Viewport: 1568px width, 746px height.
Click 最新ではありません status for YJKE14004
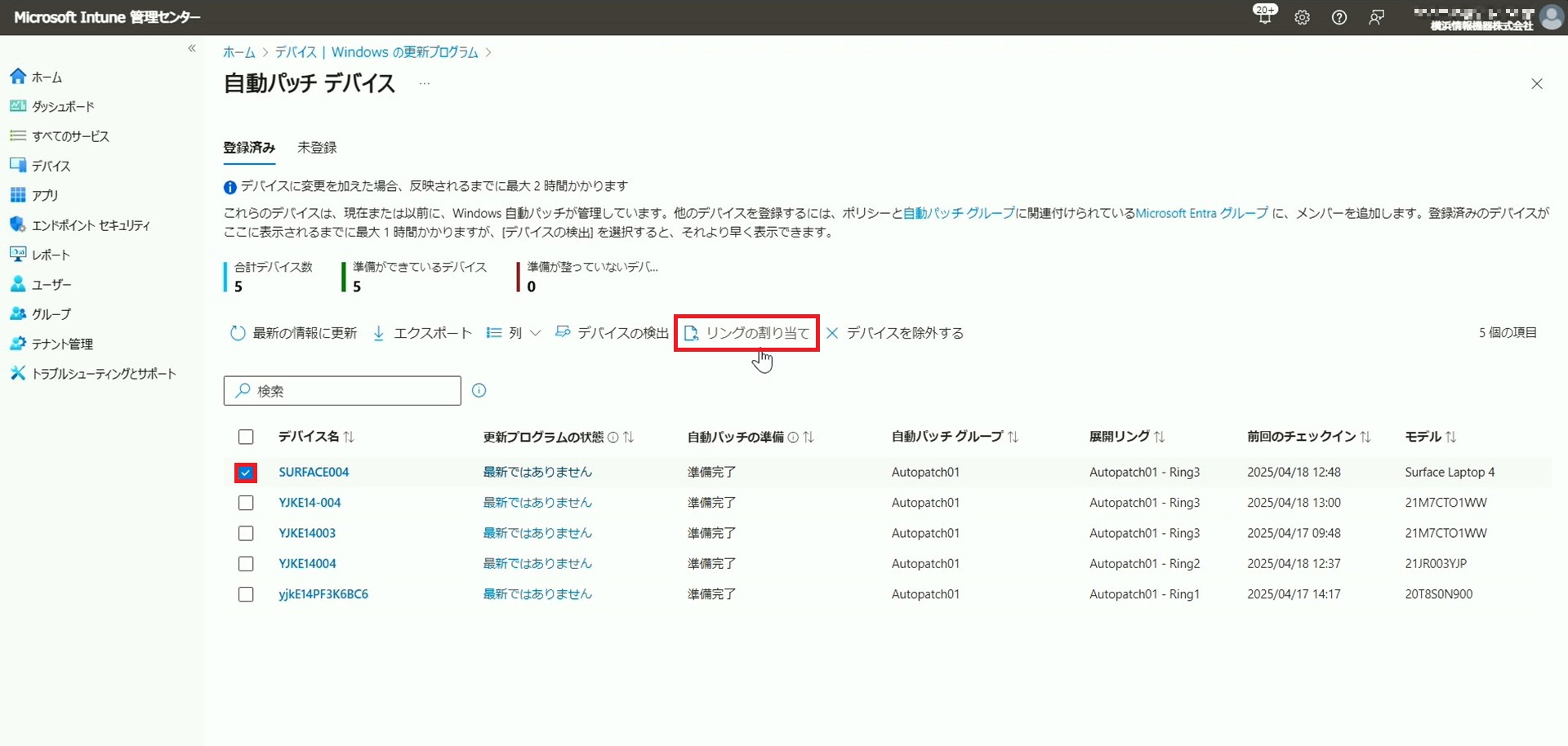[537, 564]
